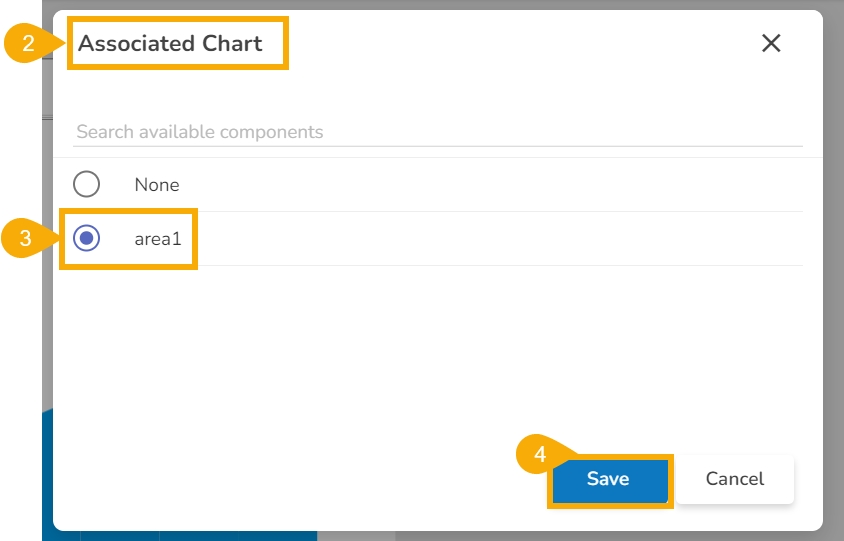
Task: Select the None radio button
Action: (x=87, y=184)
